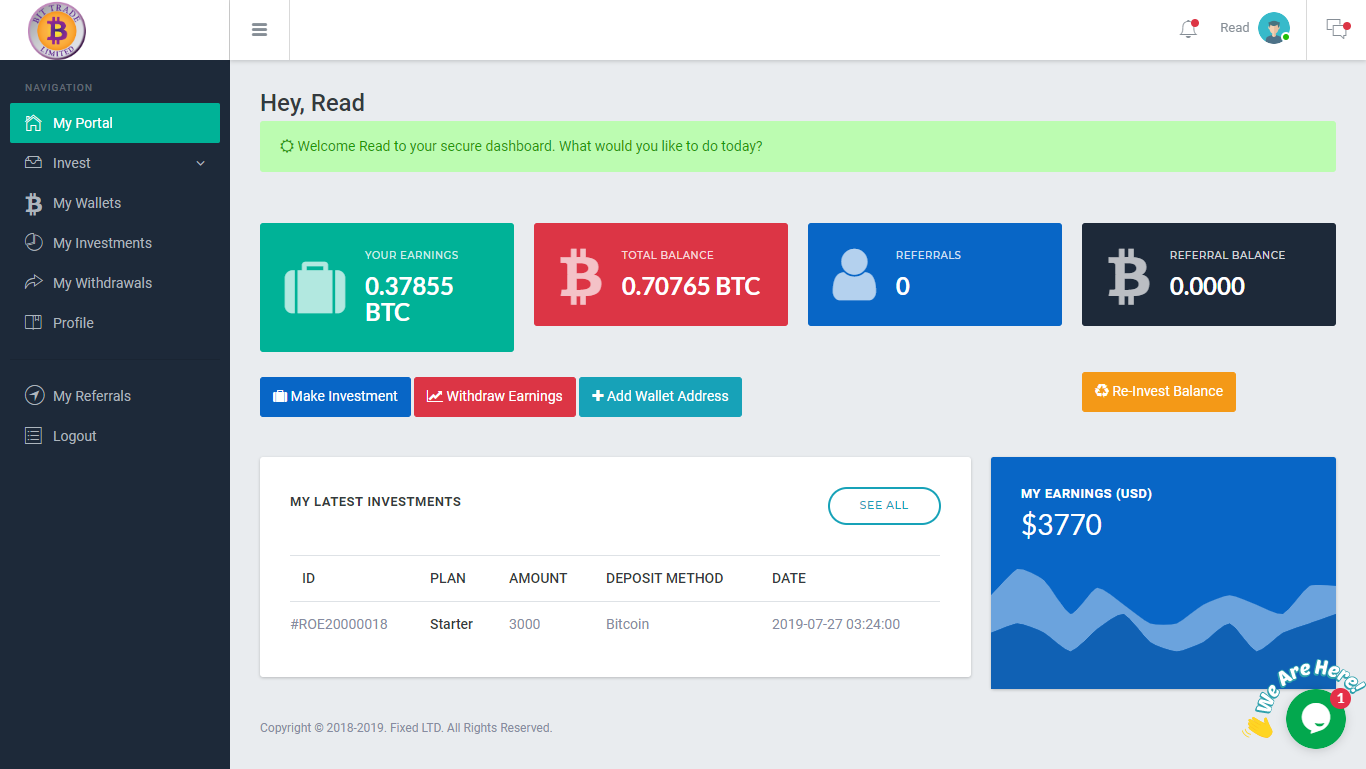Screen dimensions: 1366x769
Task: Open the Invest menu item
Action: 115,163
